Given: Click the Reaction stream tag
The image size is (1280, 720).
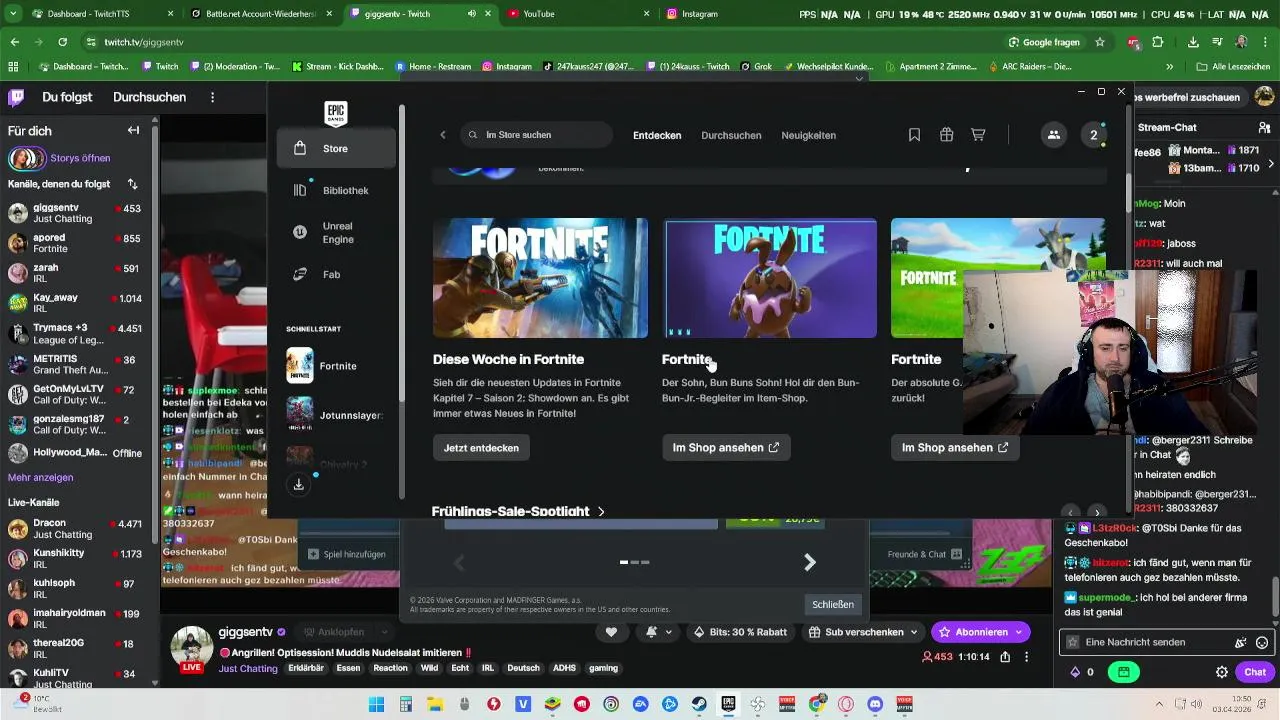Looking at the screenshot, I should click(x=391, y=668).
